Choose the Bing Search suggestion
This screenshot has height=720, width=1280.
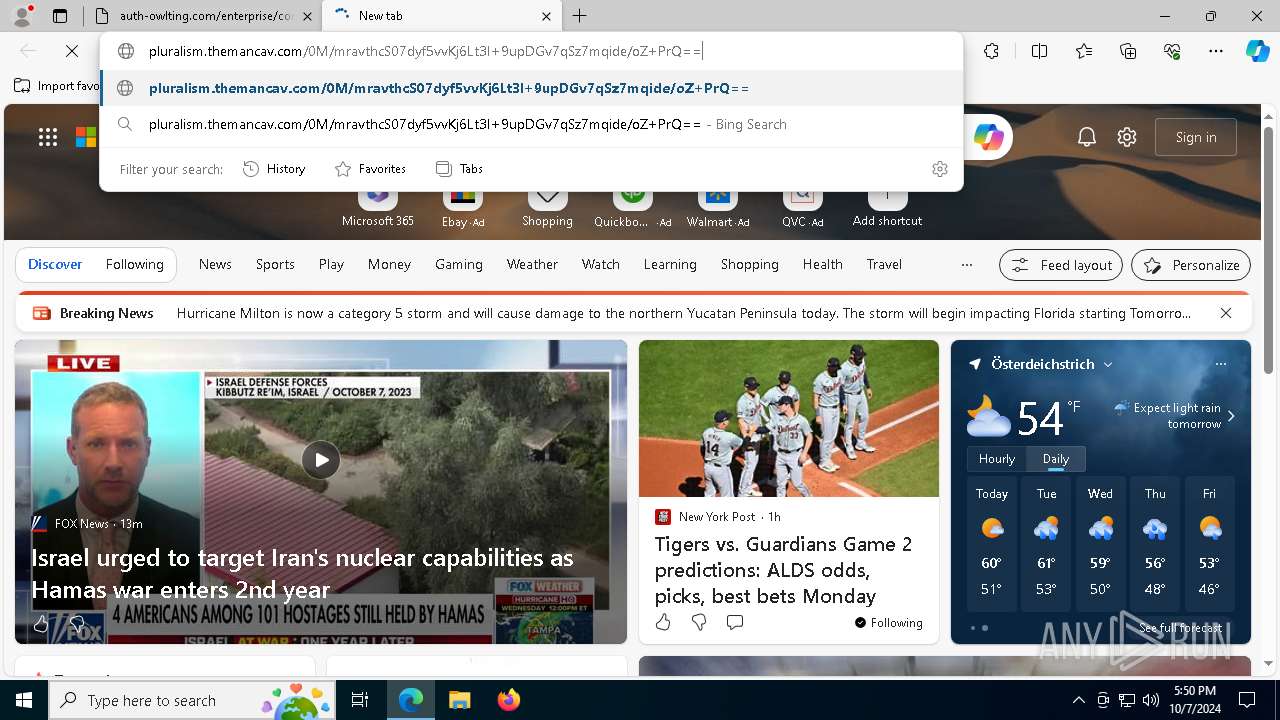532,124
